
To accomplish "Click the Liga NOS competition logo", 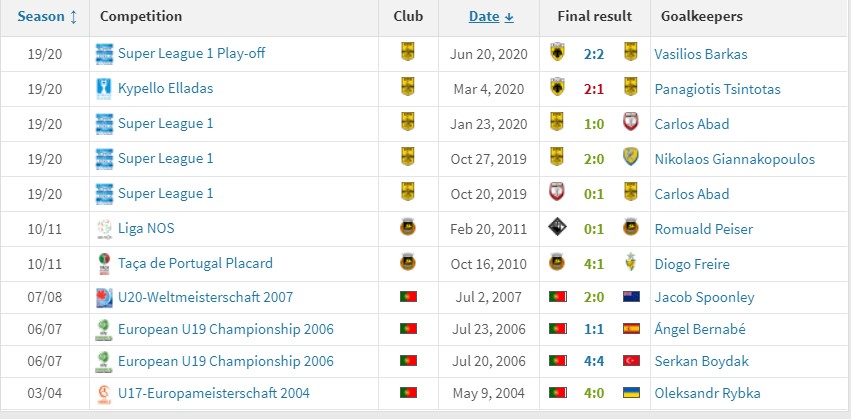I will point(104,229).
